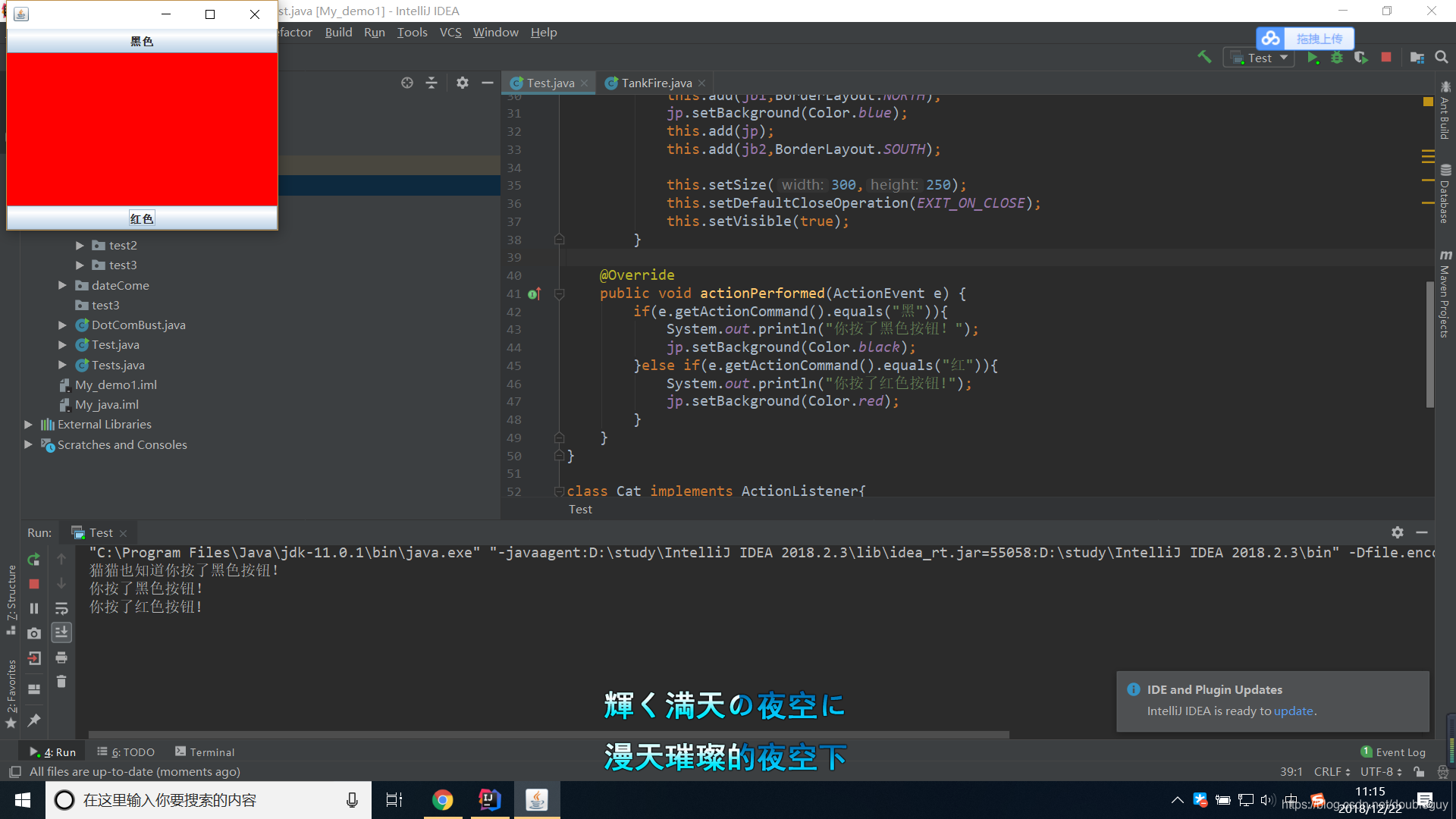Open the Test run configuration dropdown

tap(1259, 58)
